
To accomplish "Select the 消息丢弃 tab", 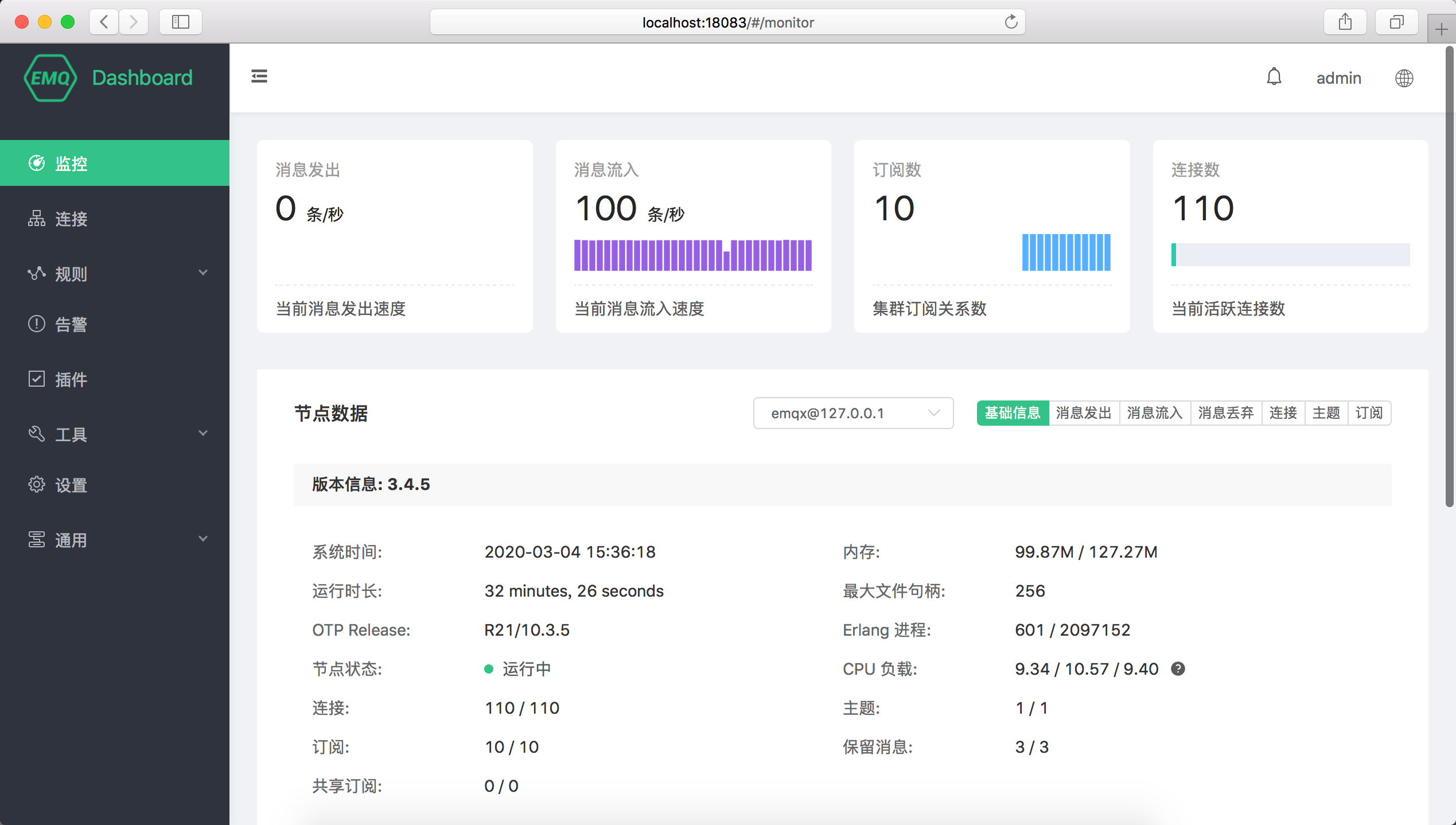I will [x=1226, y=413].
